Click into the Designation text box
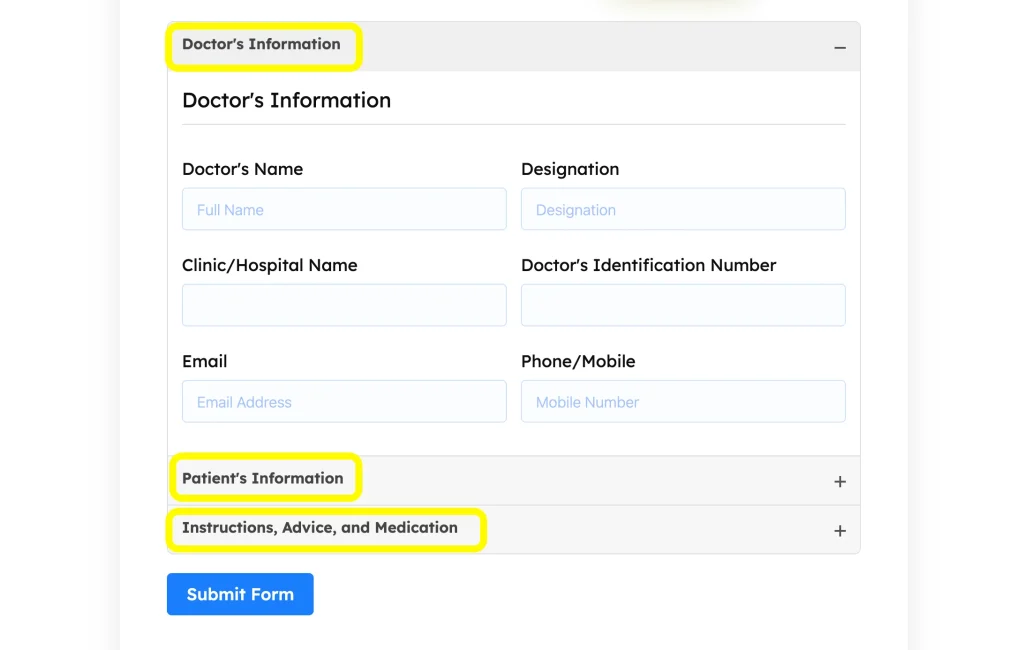Screen dimensions: 1024x650 coord(683,210)
